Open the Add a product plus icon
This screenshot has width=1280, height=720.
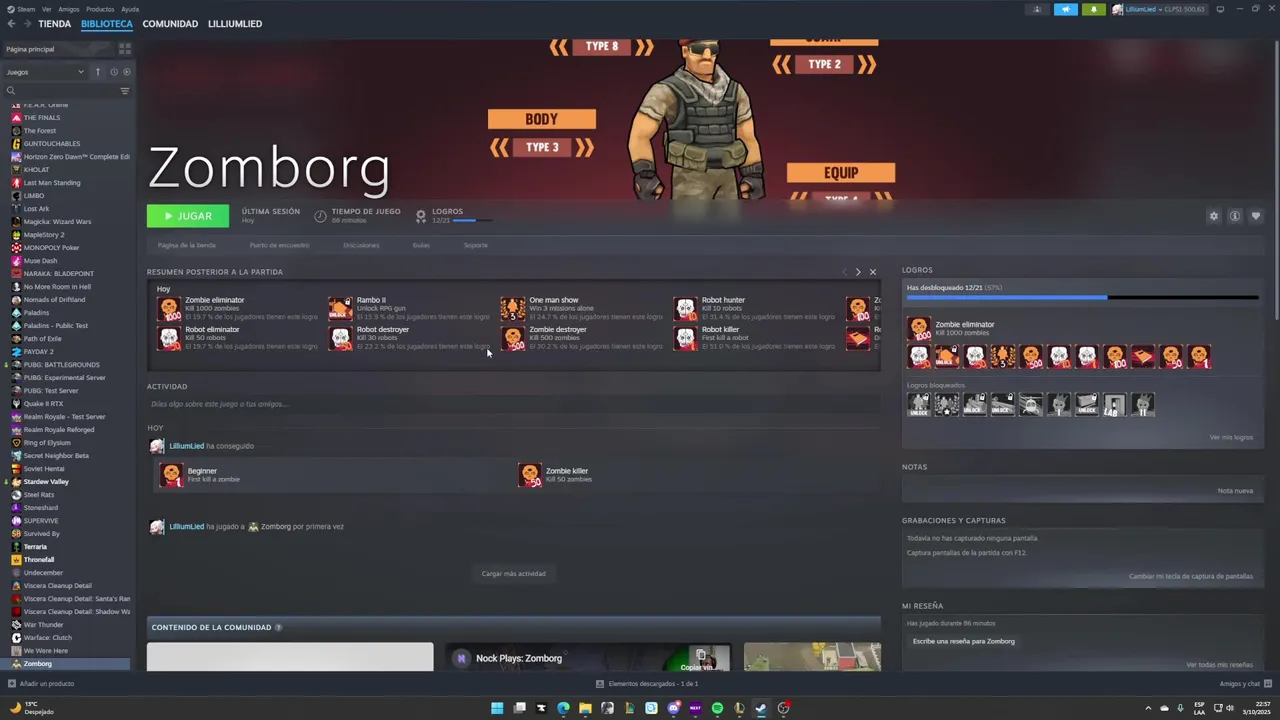tap(12, 684)
